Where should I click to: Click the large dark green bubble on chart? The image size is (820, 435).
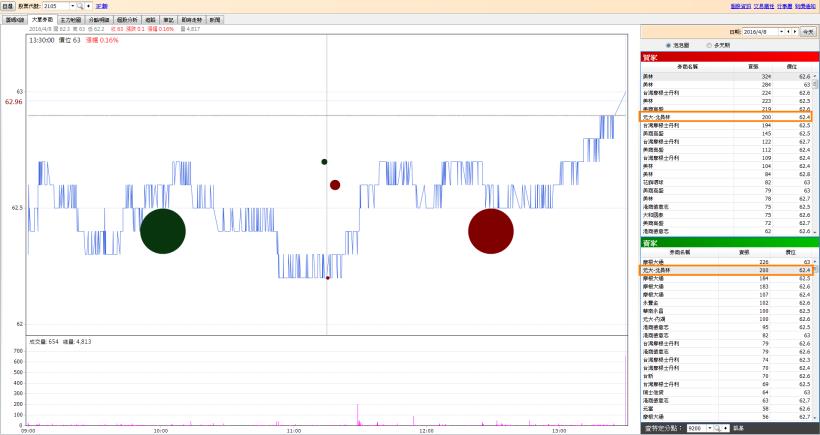coord(162,231)
